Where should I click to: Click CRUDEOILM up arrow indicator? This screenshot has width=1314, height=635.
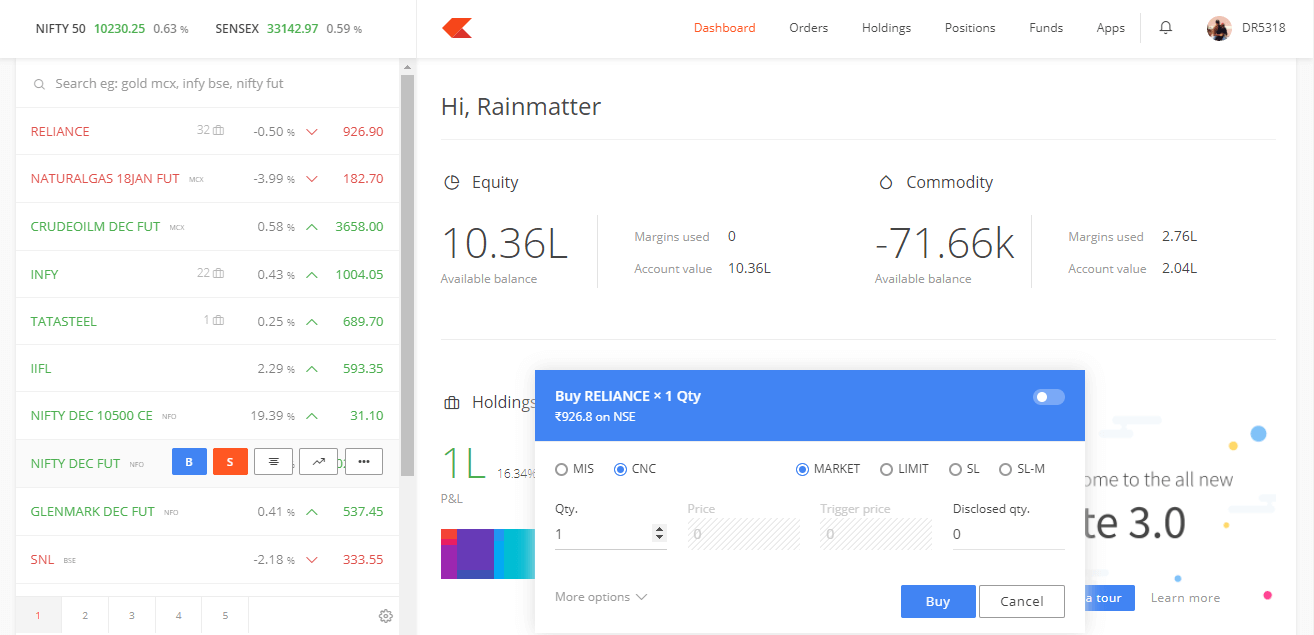(312, 227)
